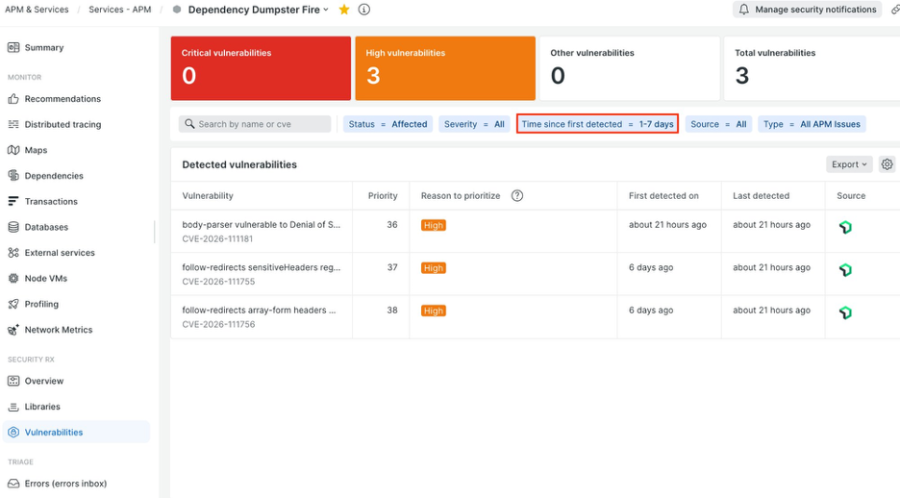Click the Source column header
Viewport: 900px width, 498px height.
[x=851, y=196]
